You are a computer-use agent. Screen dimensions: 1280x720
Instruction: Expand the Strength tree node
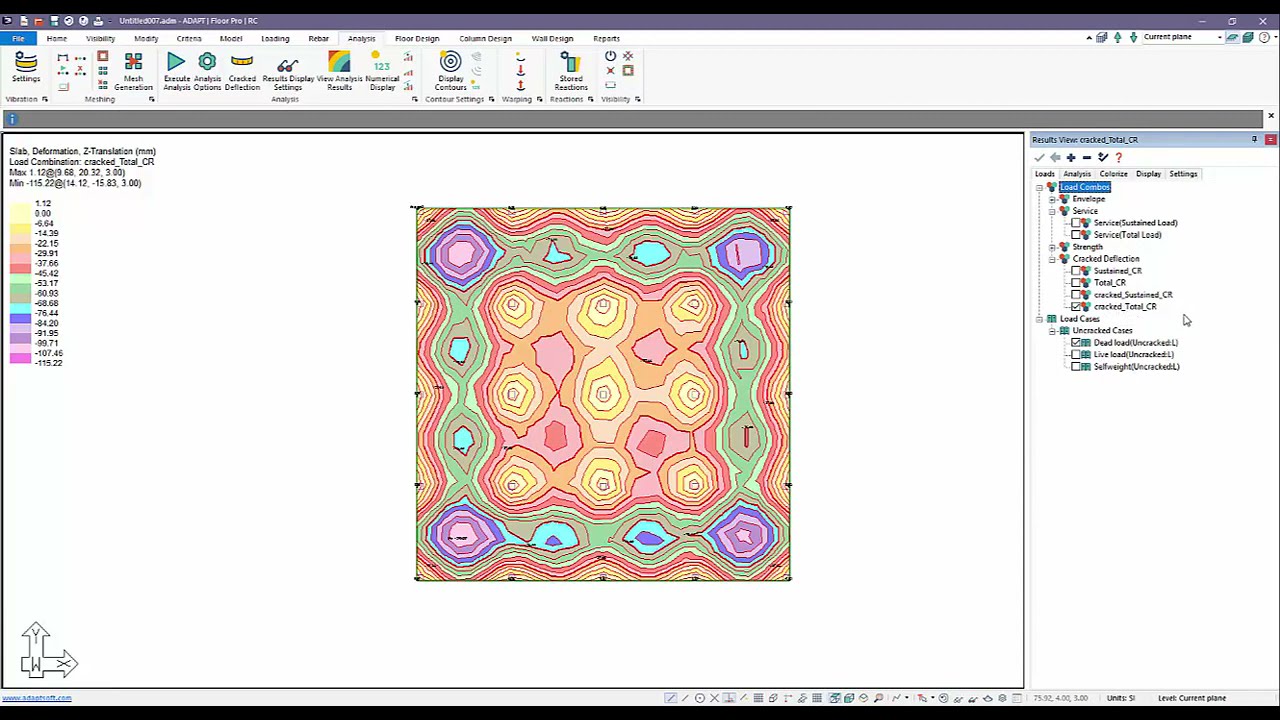(x=1052, y=247)
